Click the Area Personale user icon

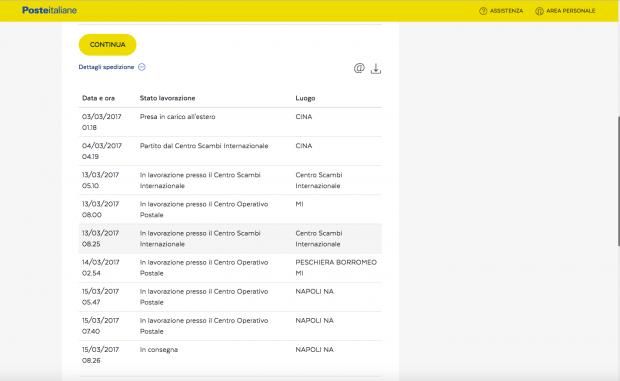pos(539,11)
